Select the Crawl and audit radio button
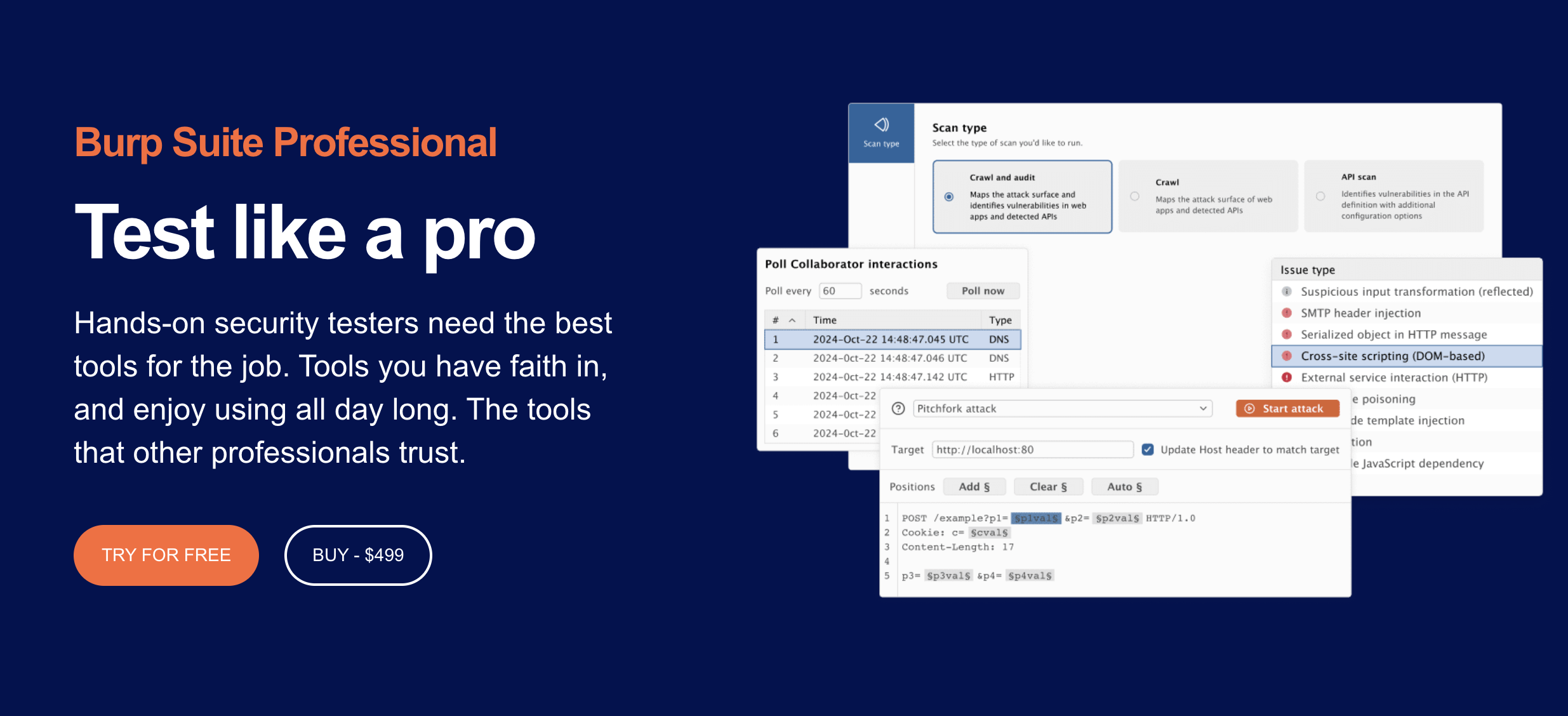This screenshot has height=716, width=1568. point(949,197)
